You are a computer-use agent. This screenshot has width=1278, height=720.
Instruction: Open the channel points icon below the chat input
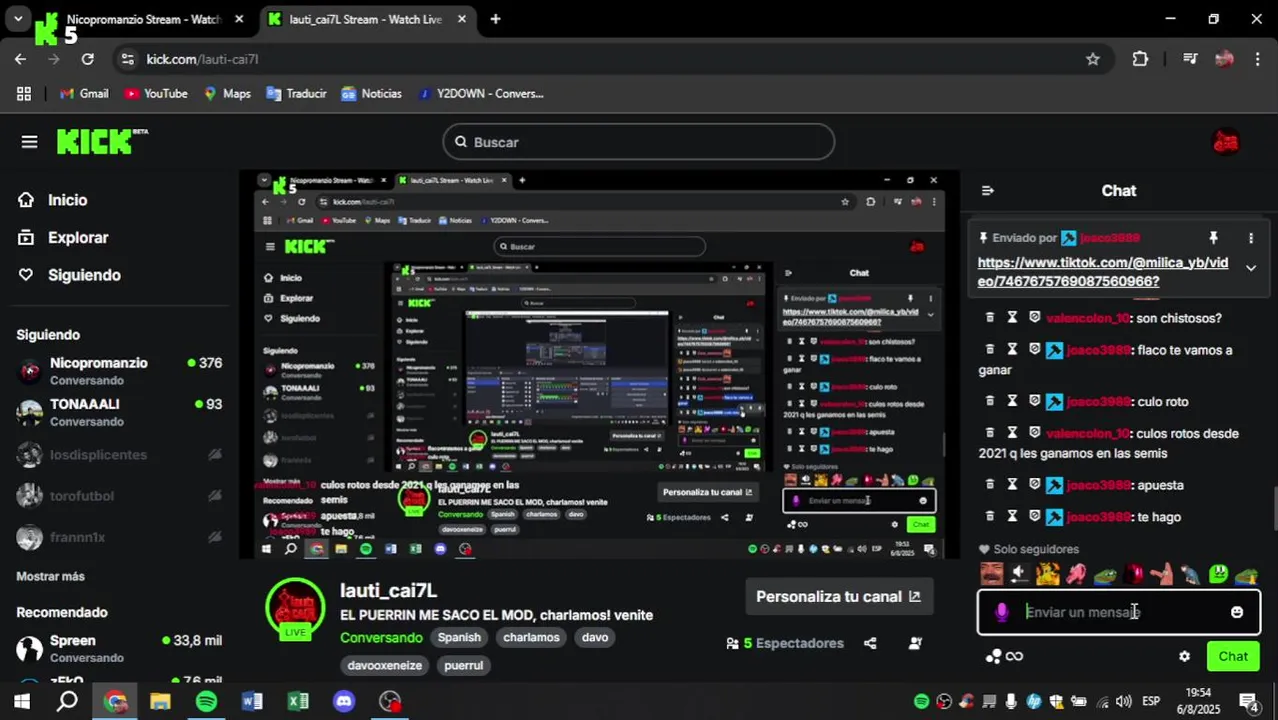tap(1004, 656)
